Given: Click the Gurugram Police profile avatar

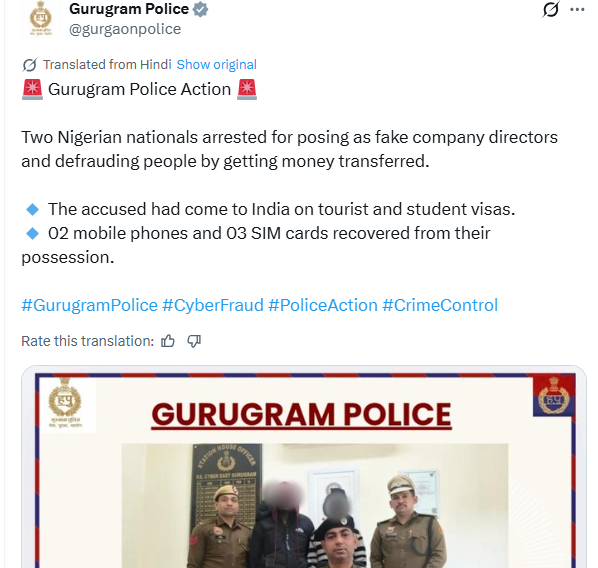Looking at the screenshot, I should [41, 19].
